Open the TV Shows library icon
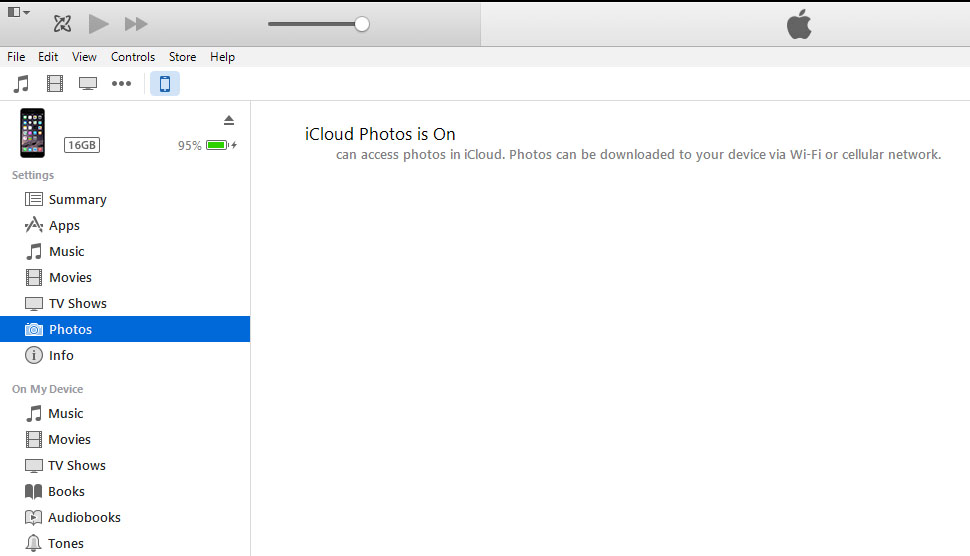Screen dimensions: 970x556 [x=88, y=83]
